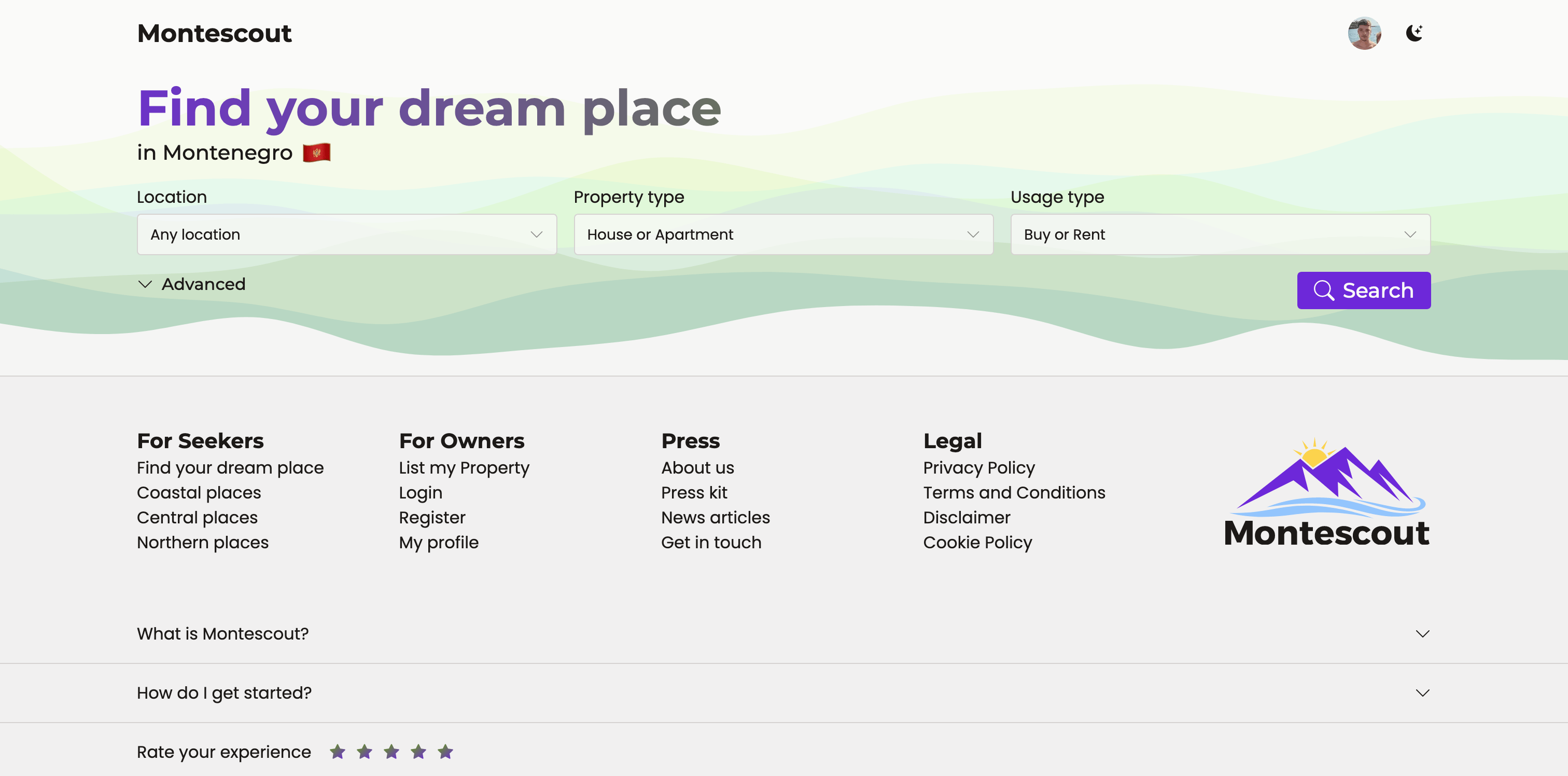Click the fourth rating star
This screenshot has width=1568, height=776.
pos(419,752)
